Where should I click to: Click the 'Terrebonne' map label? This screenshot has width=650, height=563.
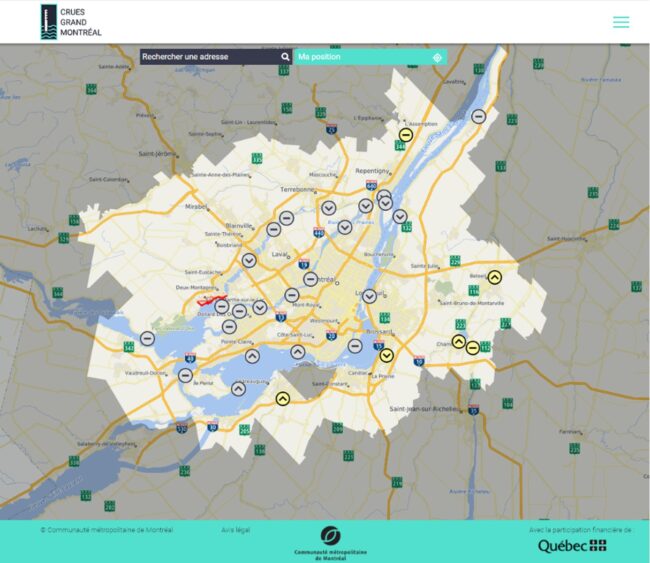coord(297,189)
